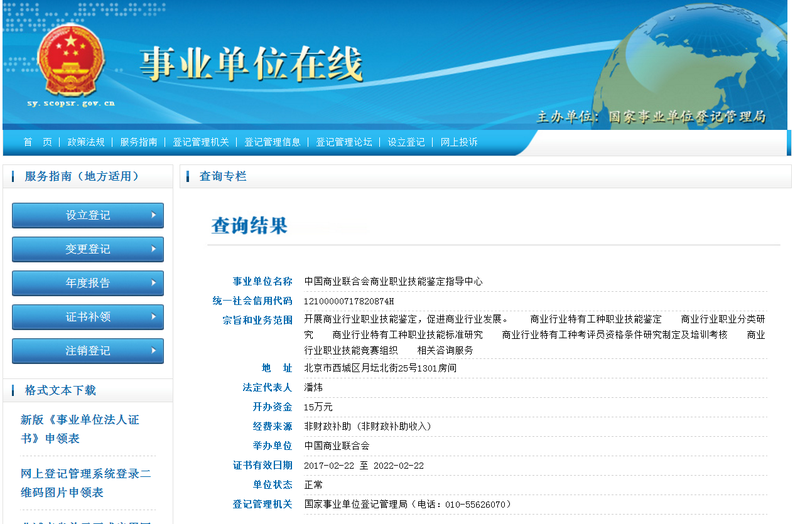Click the 查询专栏 section header
The height and width of the screenshot is (524, 800).
tap(485, 177)
